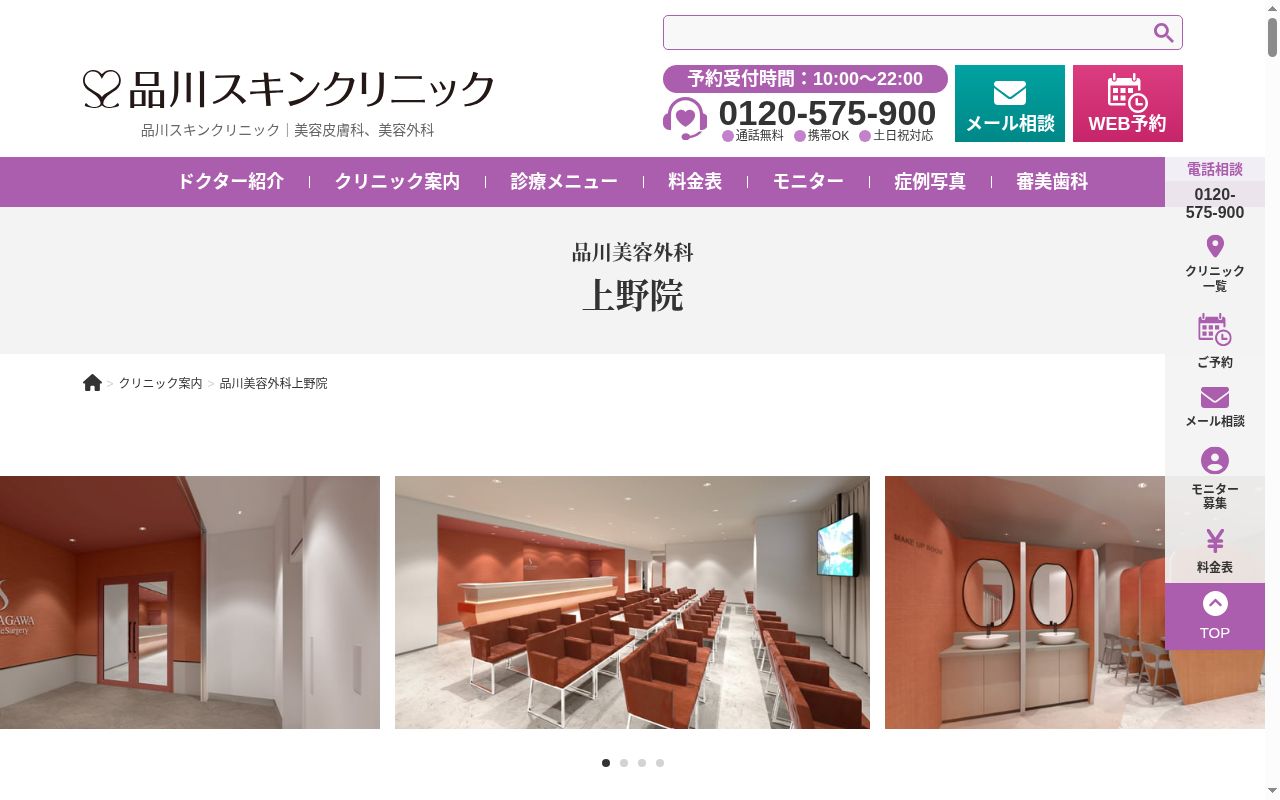1280x800 pixels.
Task: Open the クリニック案内 menu
Action: click(x=397, y=182)
